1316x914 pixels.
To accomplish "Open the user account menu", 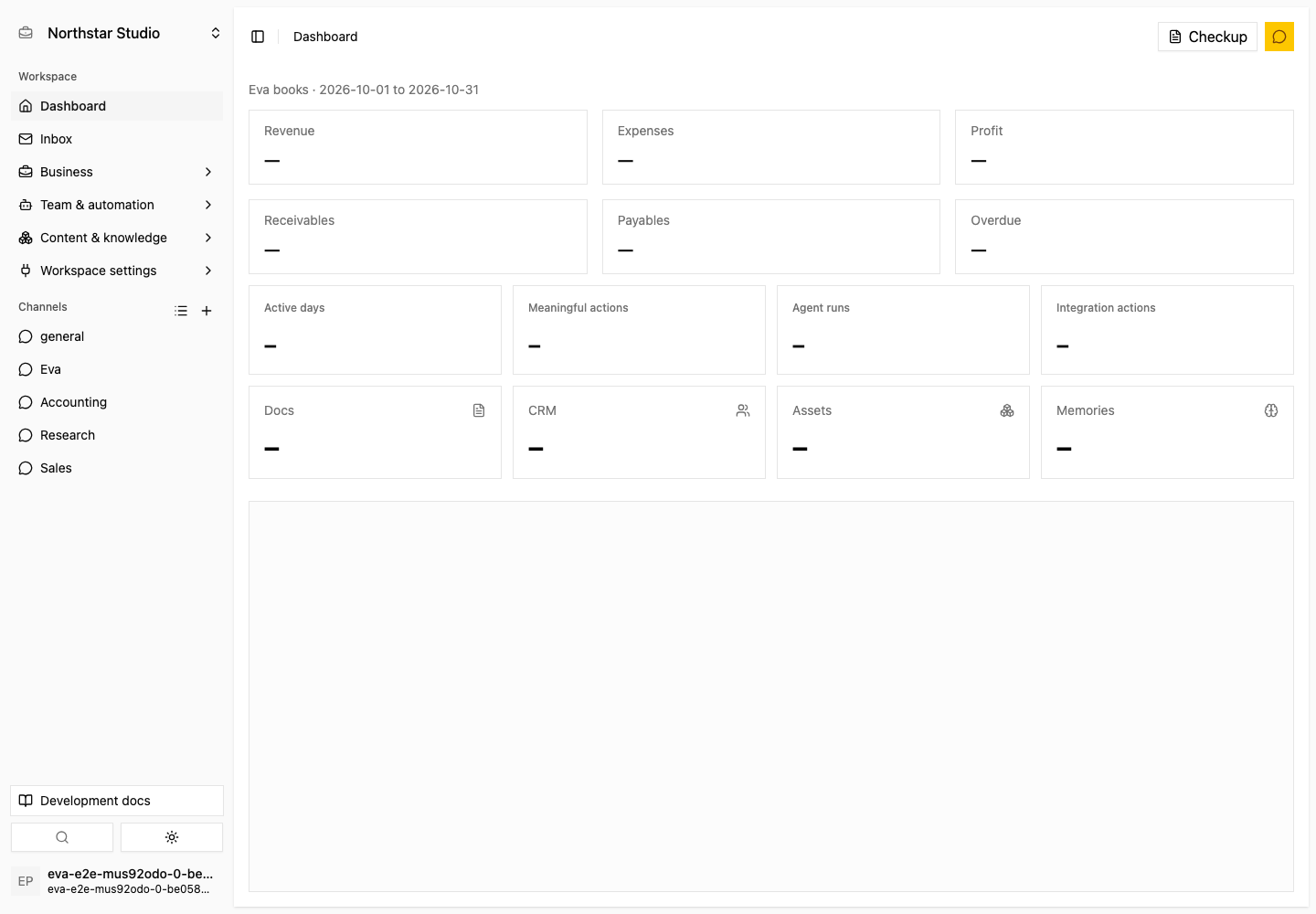I will [117, 881].
